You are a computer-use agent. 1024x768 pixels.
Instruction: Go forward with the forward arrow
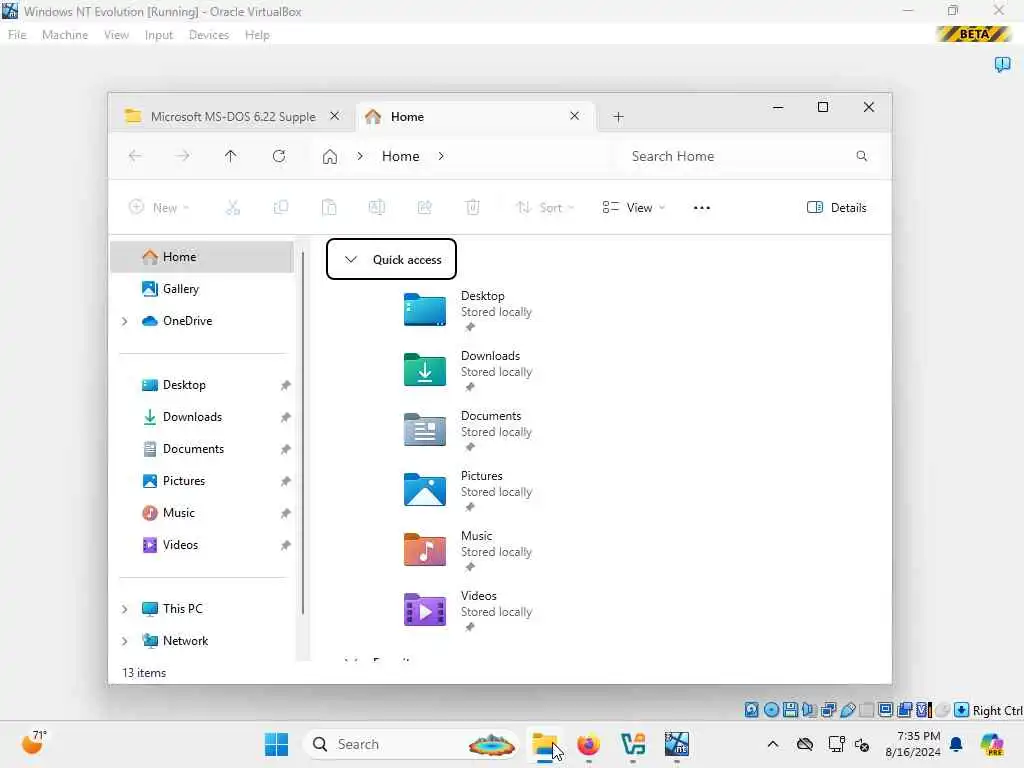tap(183, 156)
